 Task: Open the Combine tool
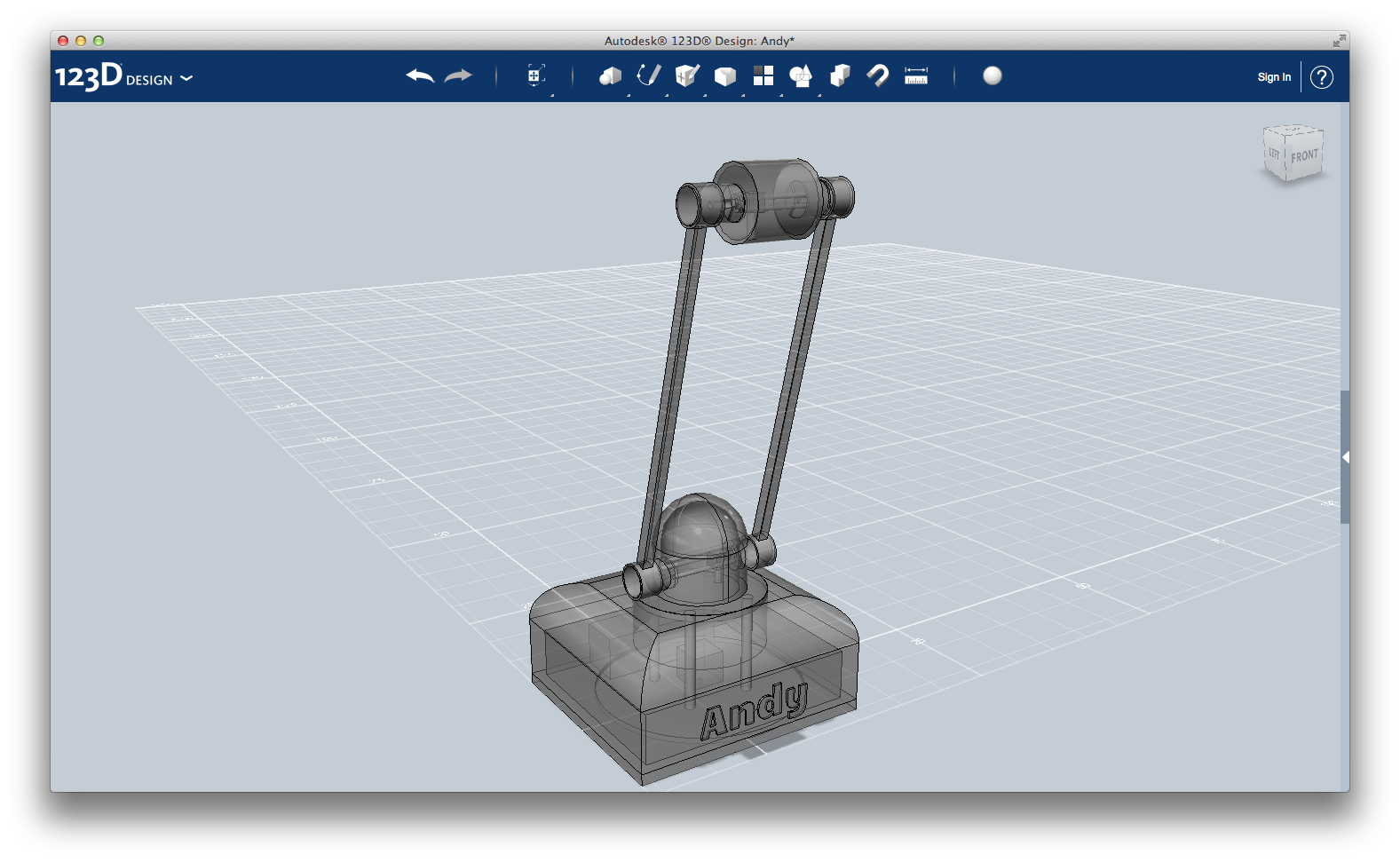pos(840,76)
